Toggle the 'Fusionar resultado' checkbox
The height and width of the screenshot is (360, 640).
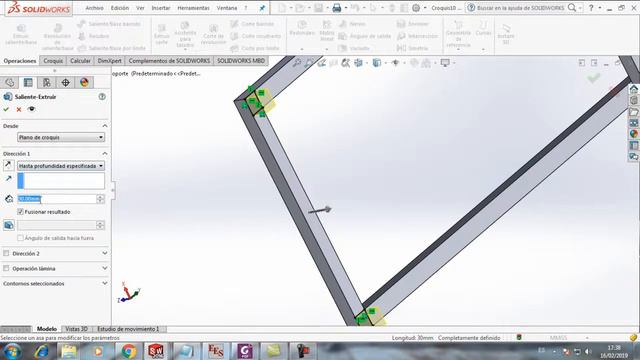coord(20,212)
